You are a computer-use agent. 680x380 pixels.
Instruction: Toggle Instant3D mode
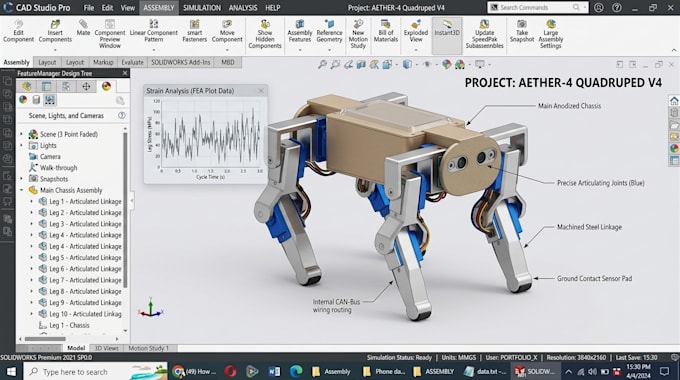coord(447,28)
